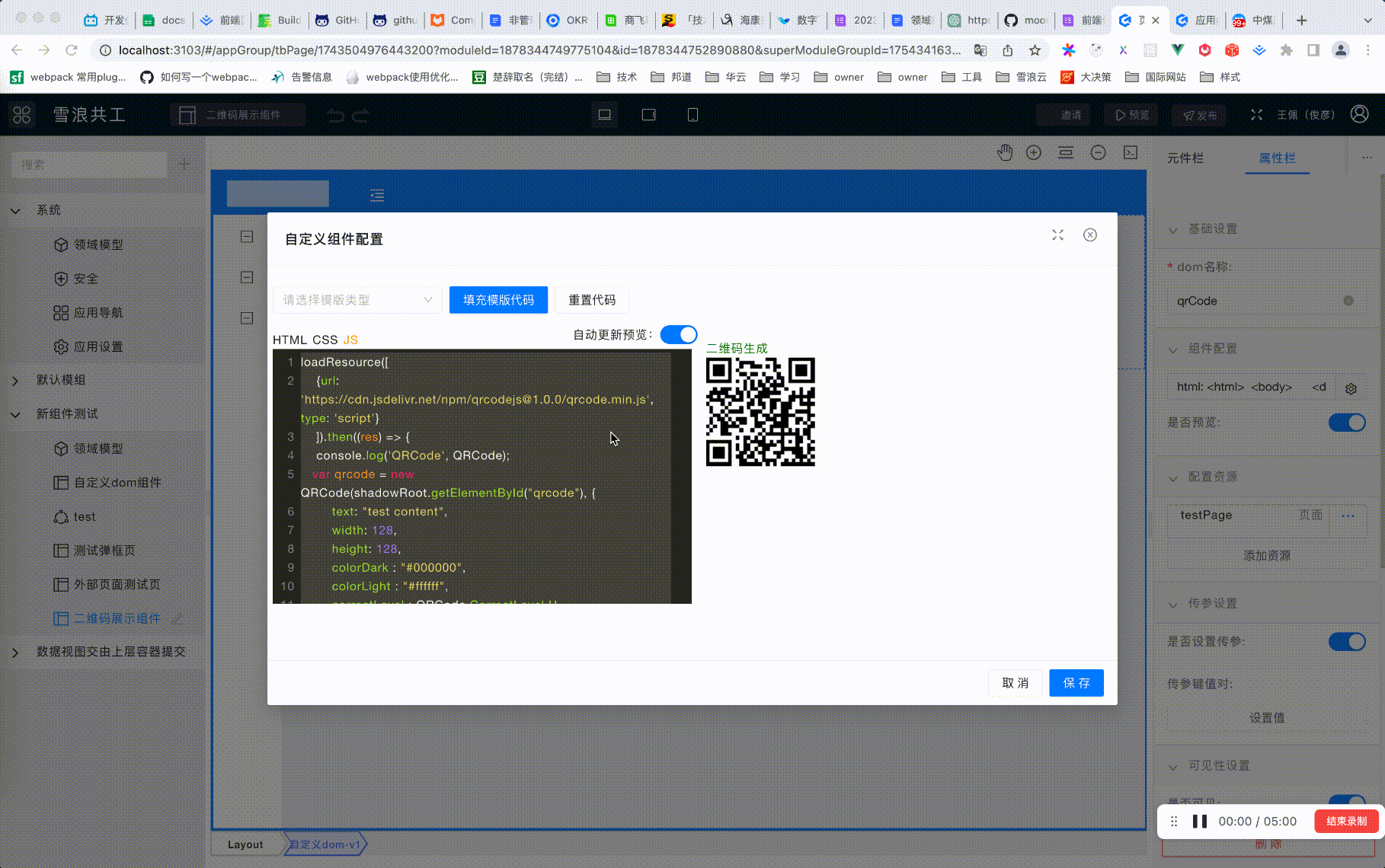This screenshot has height=868, width=1385.
Task: Collapse the 系统 tree group
Action: [15, 210]
